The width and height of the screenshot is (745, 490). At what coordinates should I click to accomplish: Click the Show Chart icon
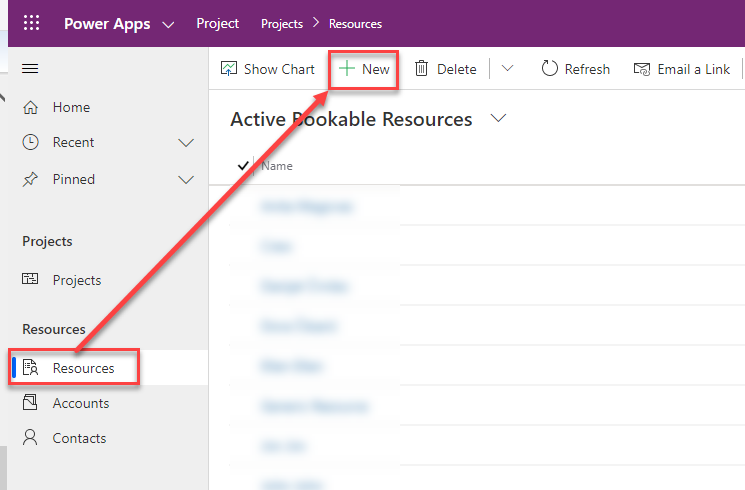[229, 69]
